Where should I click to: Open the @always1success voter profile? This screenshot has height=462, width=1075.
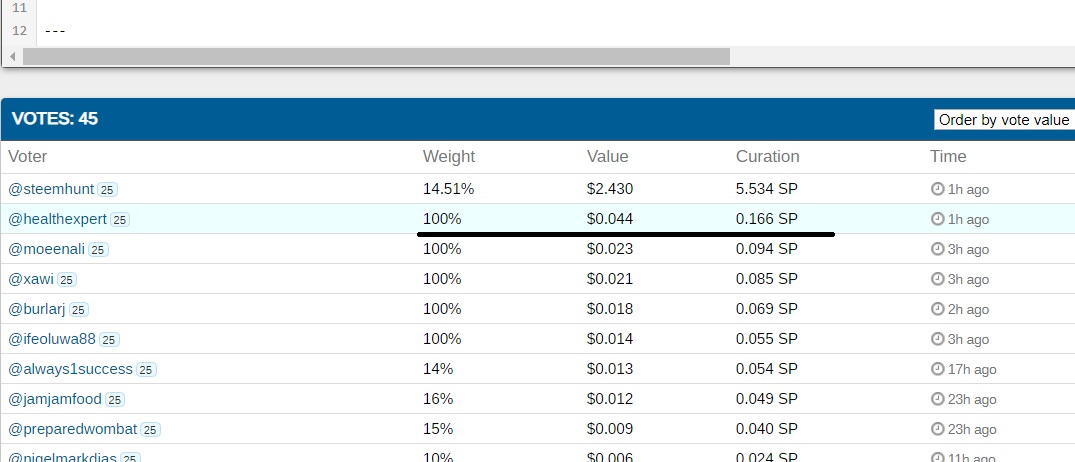70,369
